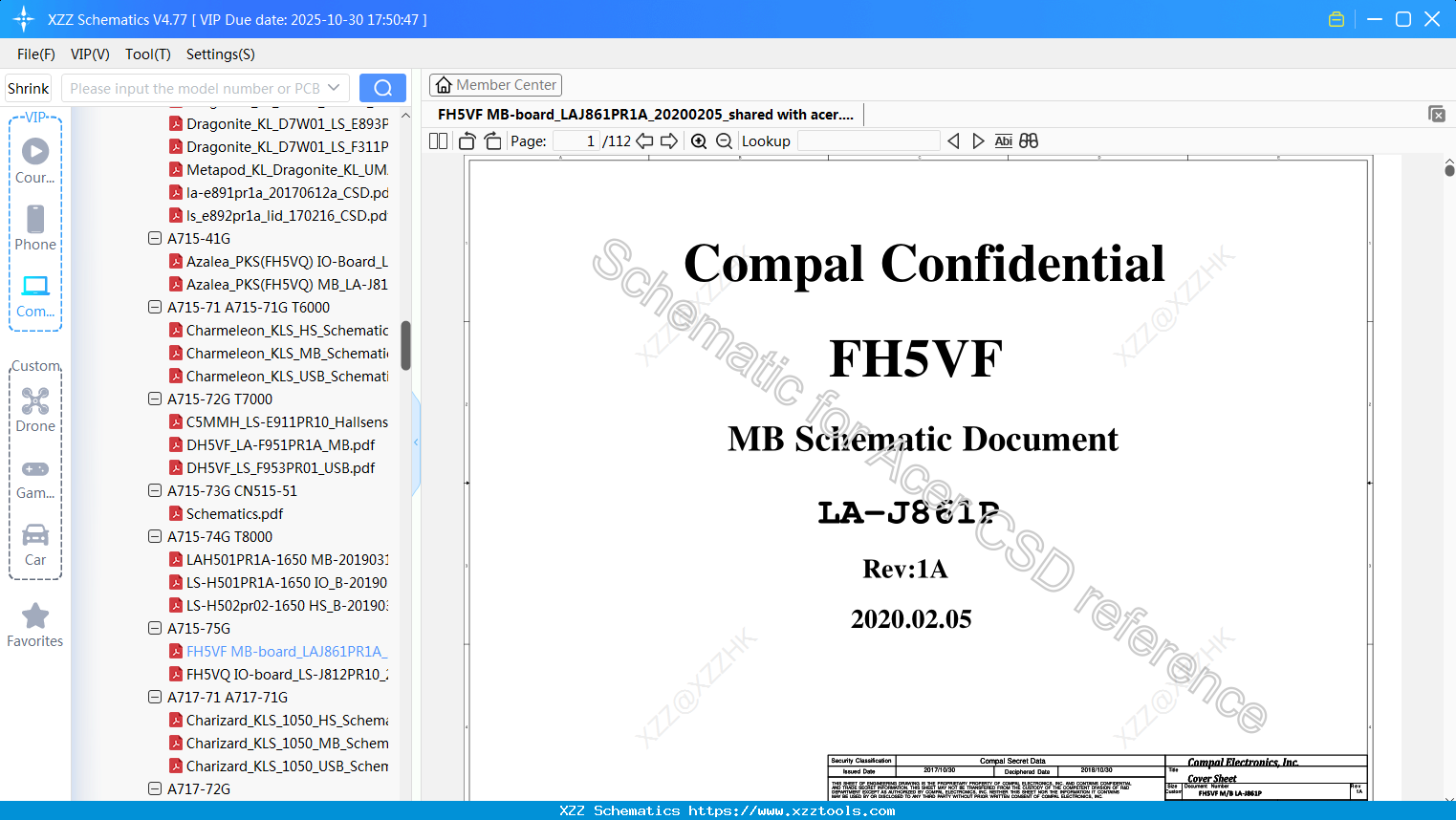
Task: Open the Member Center home button
Action: pos(495,85)
